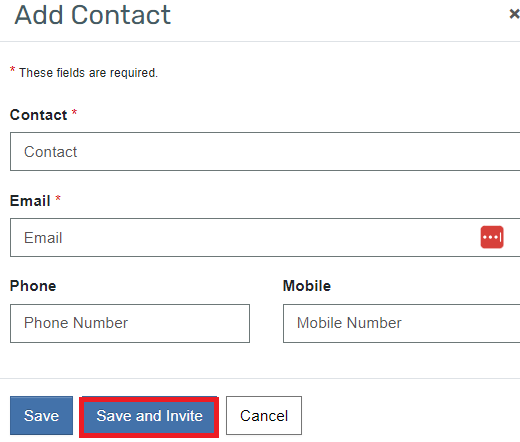520x442 pixels.
Task: Close the Add Contact dialog
Action: (514, 14)
